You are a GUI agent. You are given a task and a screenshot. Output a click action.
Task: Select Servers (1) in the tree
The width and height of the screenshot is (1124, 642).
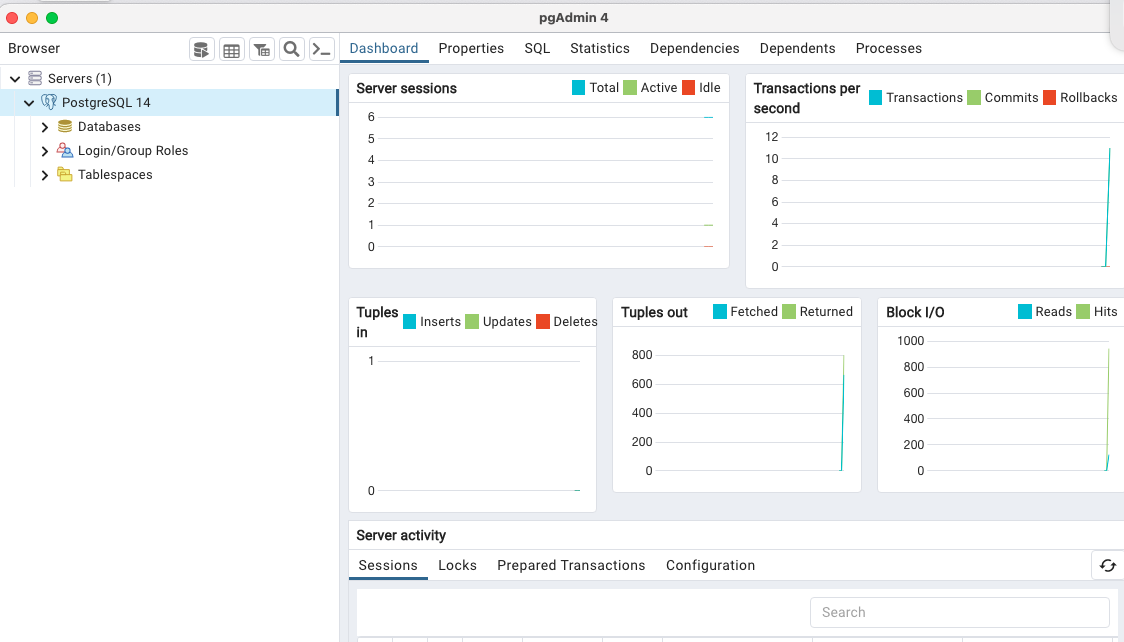pyautogui.click(x=80, y=79)
